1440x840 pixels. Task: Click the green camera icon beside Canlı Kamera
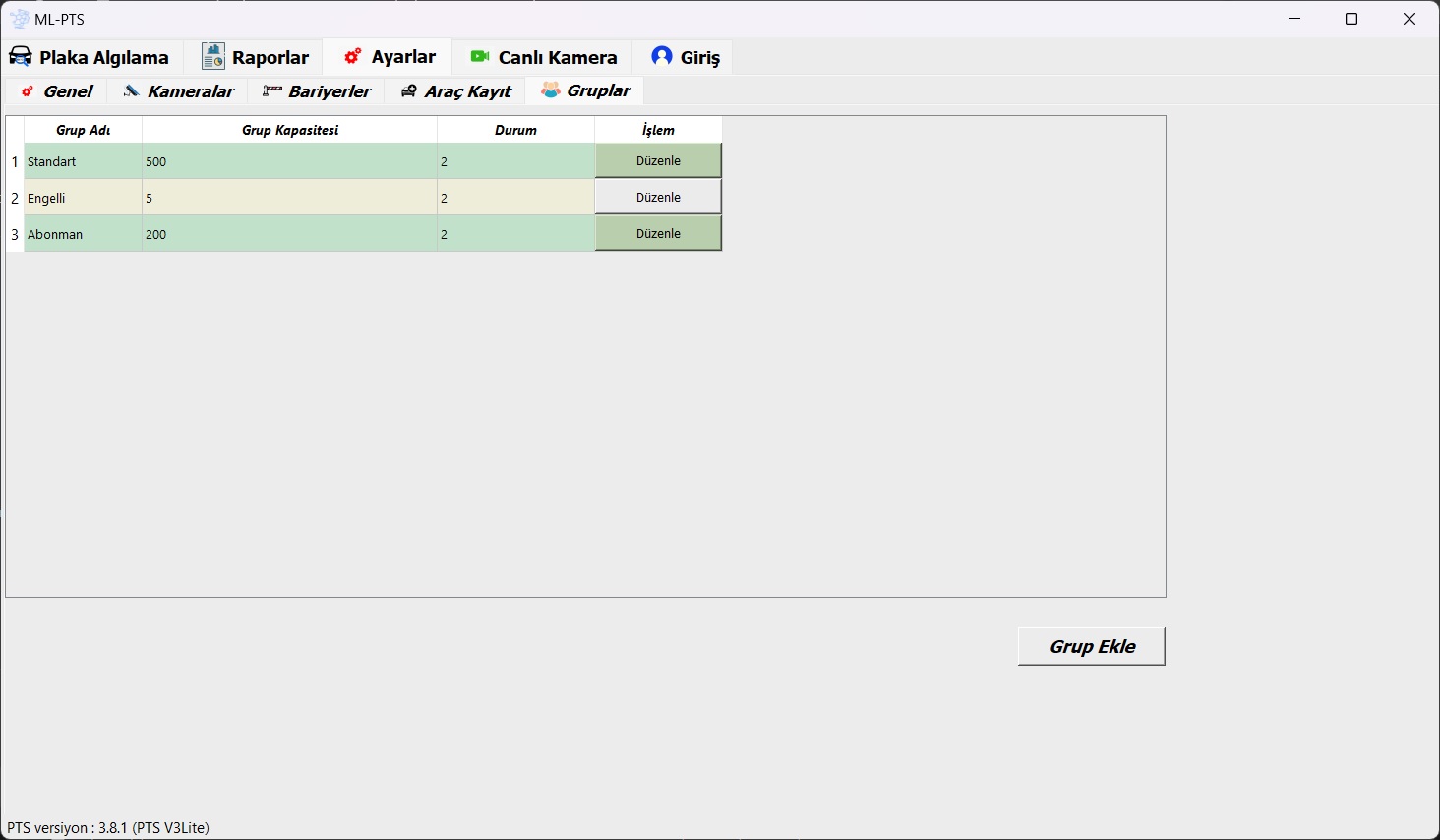pyautogui.click(x=480, y=56)
